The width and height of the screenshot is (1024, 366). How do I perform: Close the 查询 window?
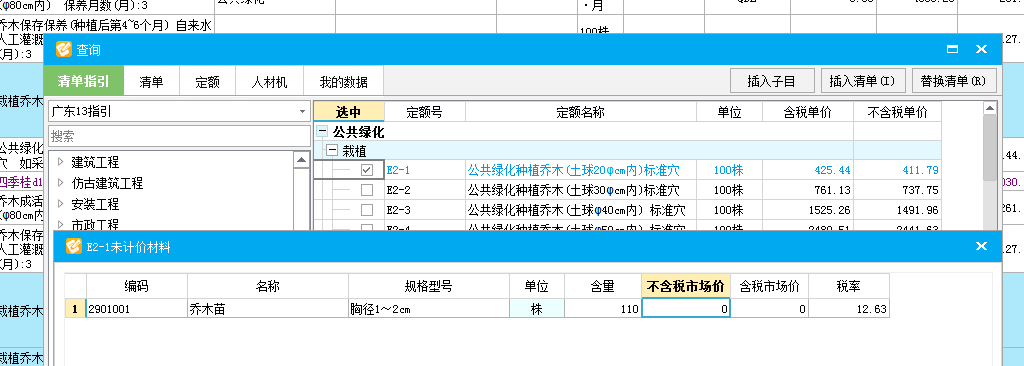click(x=981, y=49)
